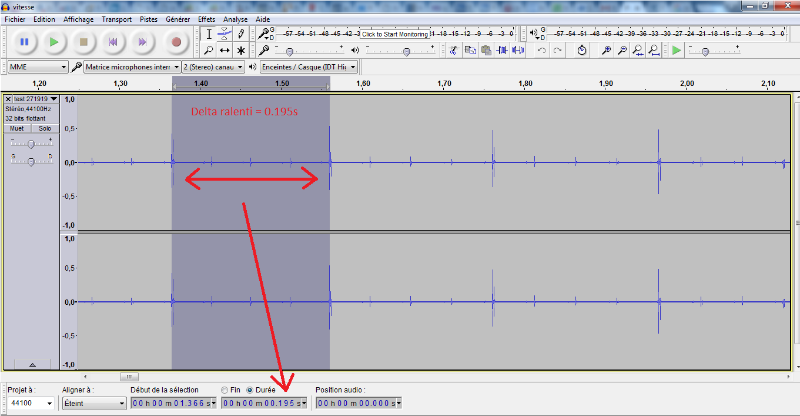Click the 1,80 mark on the timeline ruler
This screenshot has height=416, width=800.
526,83
